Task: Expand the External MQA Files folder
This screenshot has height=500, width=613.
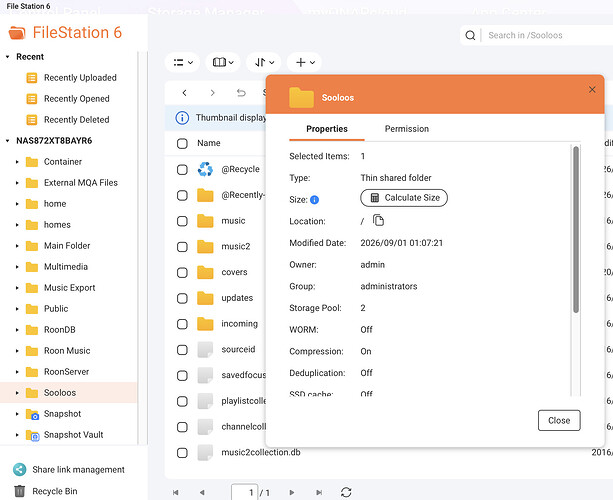Action: click(x=17, y=183)
